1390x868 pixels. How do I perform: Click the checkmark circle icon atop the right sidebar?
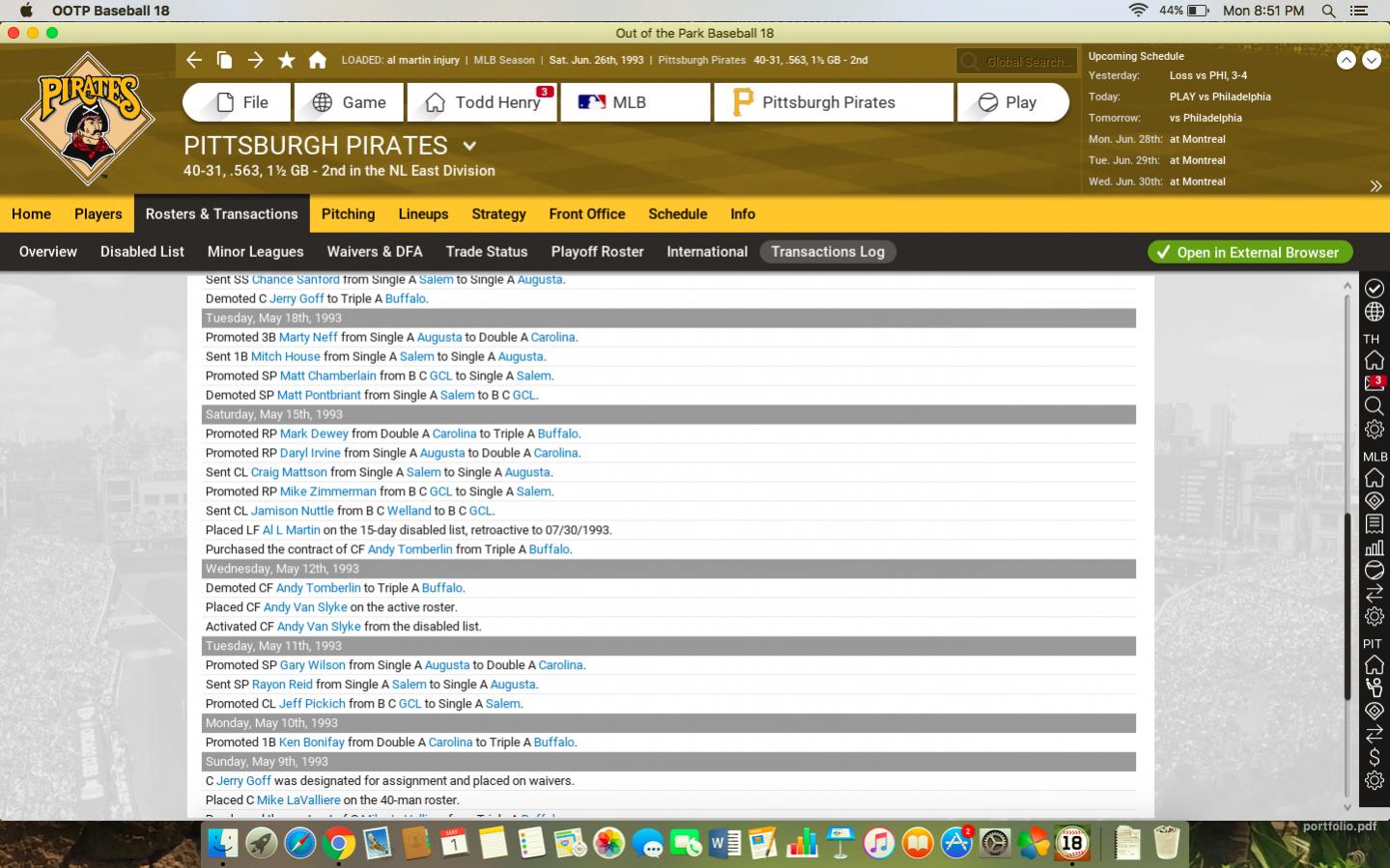[1374, 288]
